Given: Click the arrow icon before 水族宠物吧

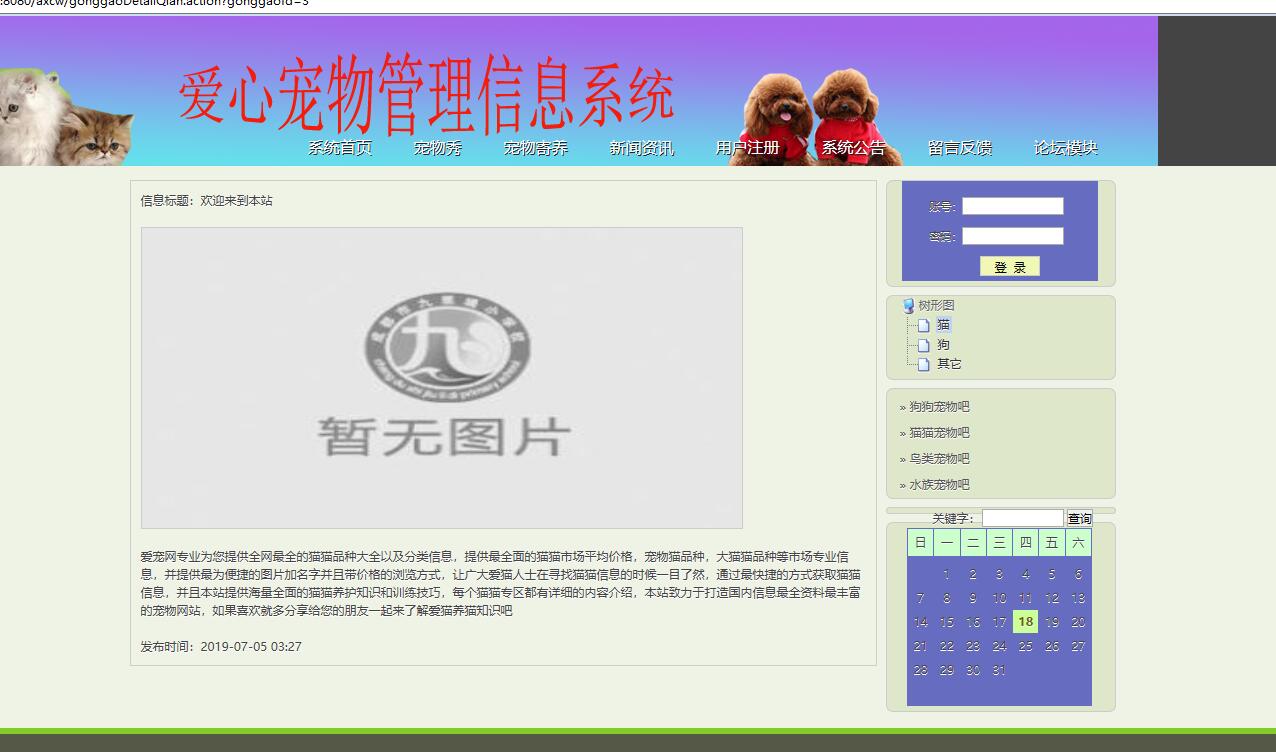Looking at the screenshot, I should coord(904,484).
